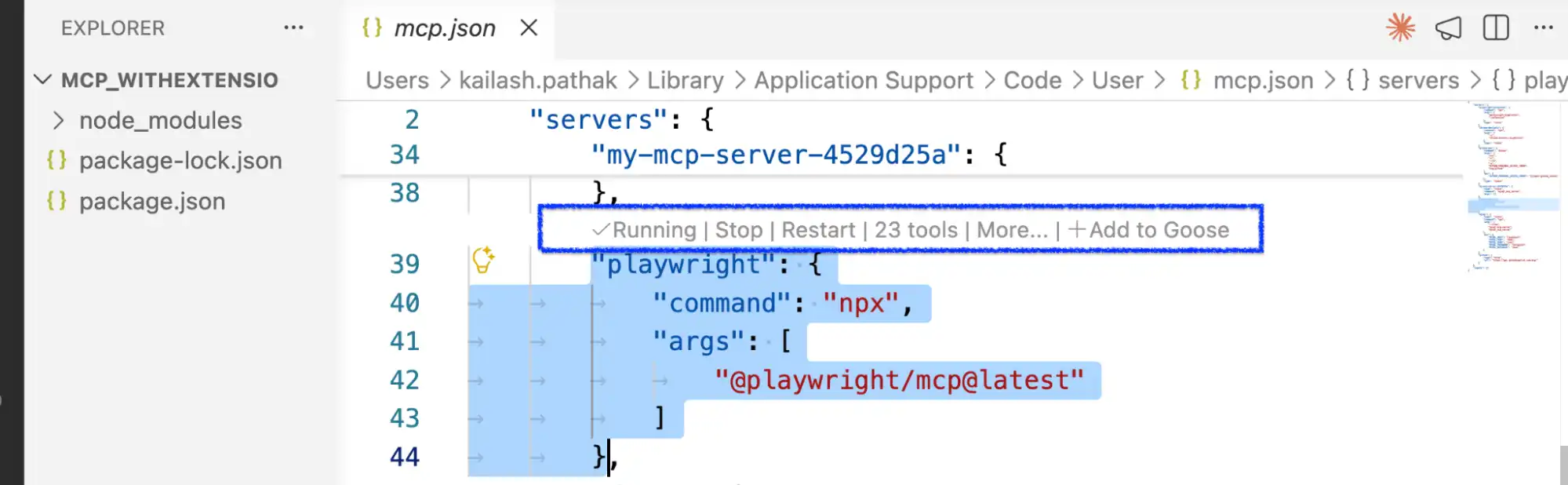Click the "@playwright/mcp@latest" string

pos(899,381)
